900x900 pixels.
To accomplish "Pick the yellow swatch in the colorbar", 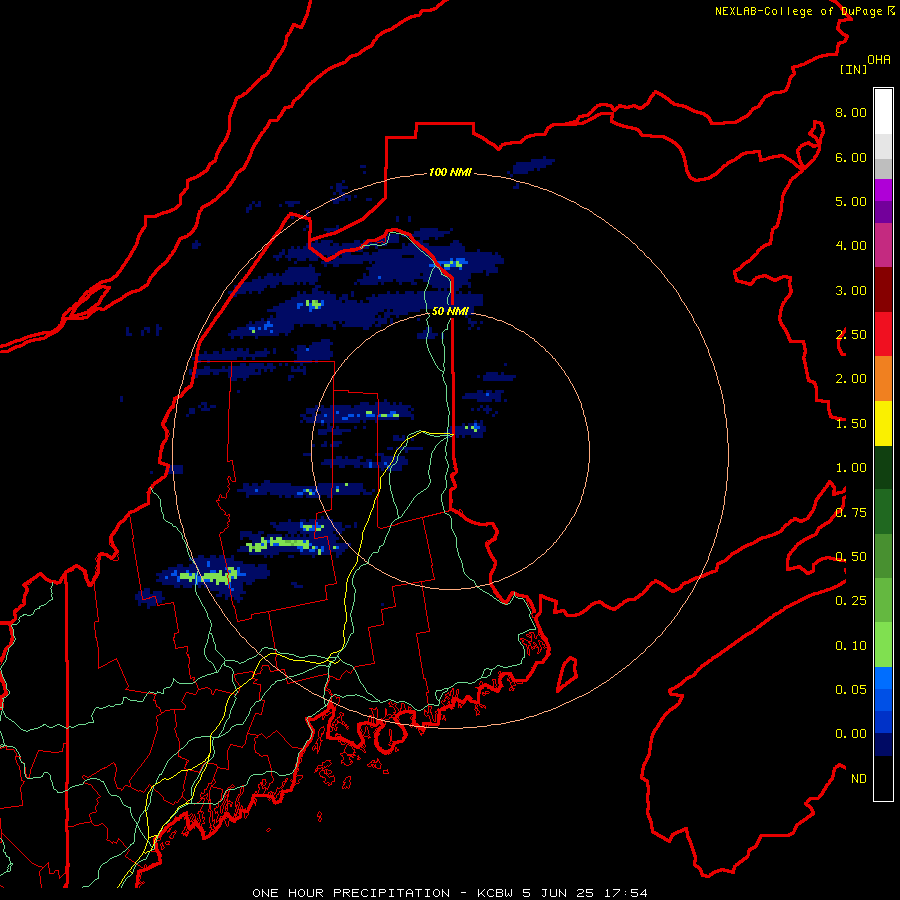I will click(x=883, y=423).
